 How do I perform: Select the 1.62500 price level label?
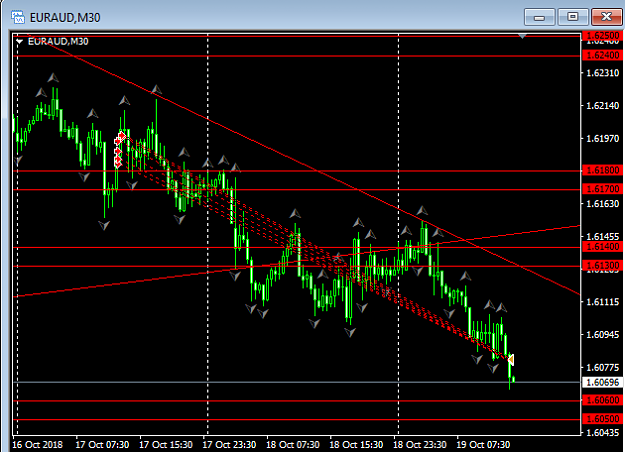point(602,35)
